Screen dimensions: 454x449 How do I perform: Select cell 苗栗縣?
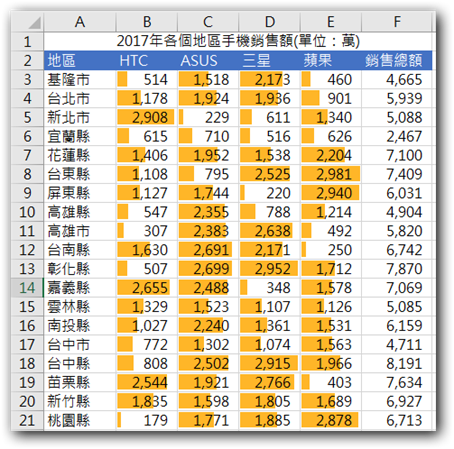80,382
